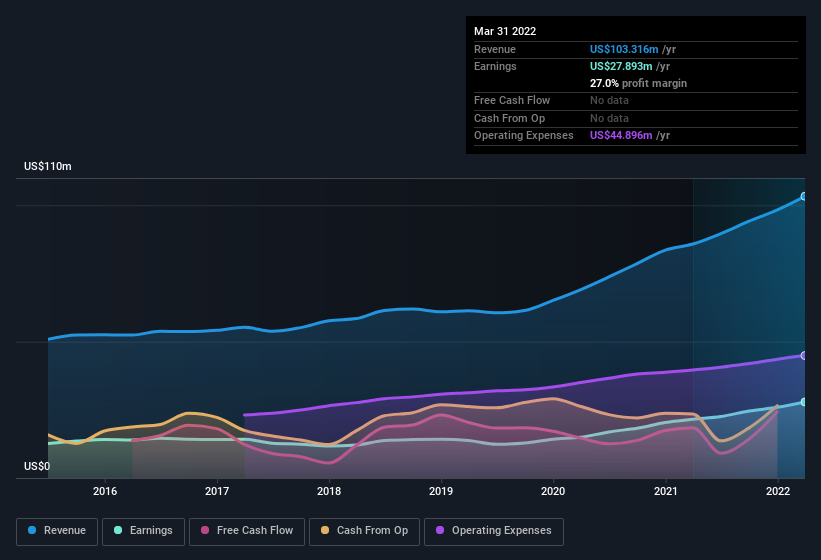Viewport: 821px width, 560px height.
Task: Click the US$110m y-axis label
Action: [48, 166]
